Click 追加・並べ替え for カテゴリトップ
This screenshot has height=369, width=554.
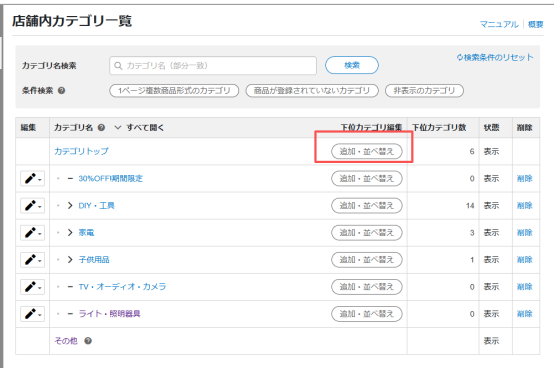(x=367, y=151)
